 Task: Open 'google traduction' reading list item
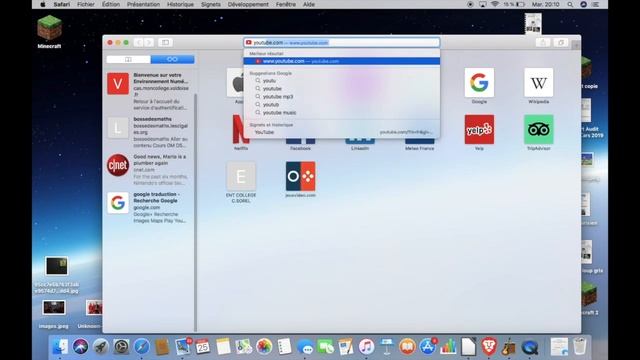pyautogui.click(x=149, y=207)
